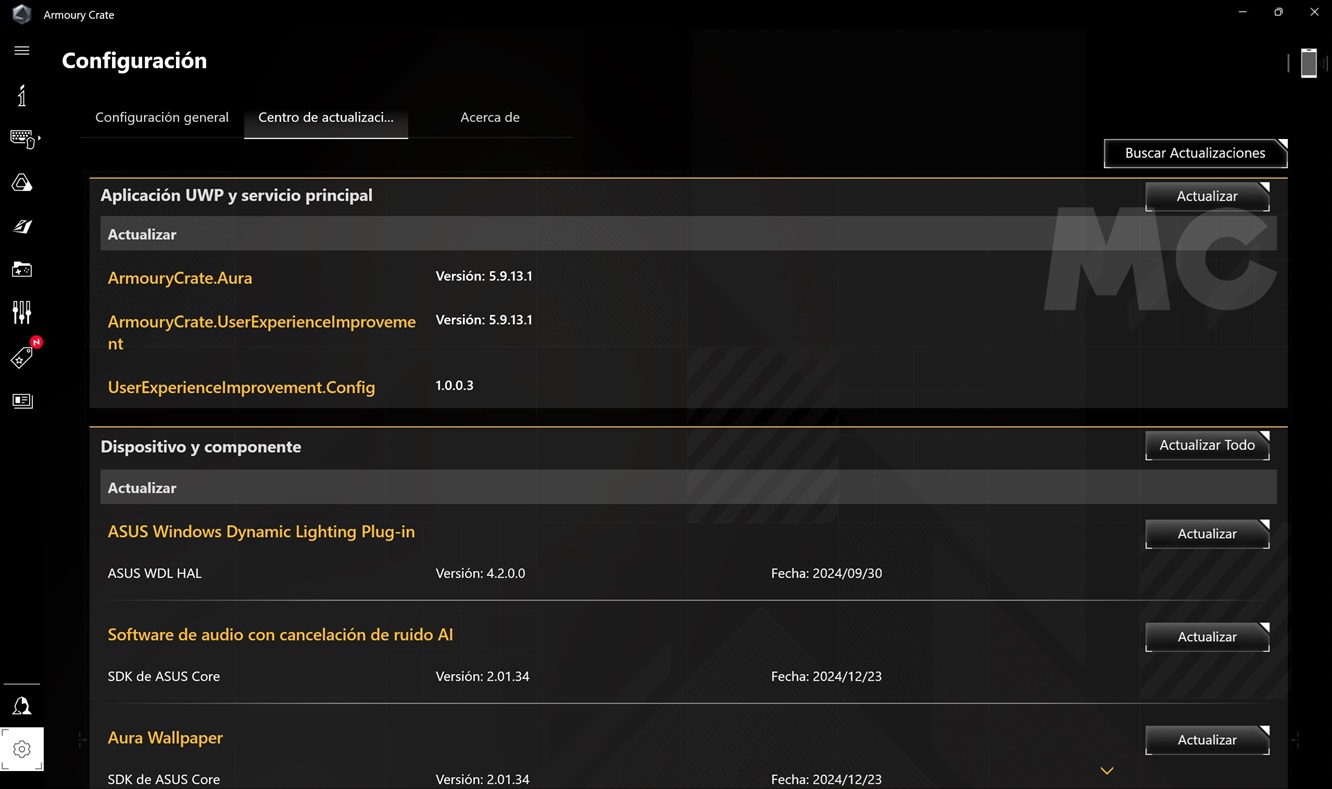Open Aura Sync triangle icon
Image resolution: width=1332 pixels, height=789 pixels.
tap(22, 183)
